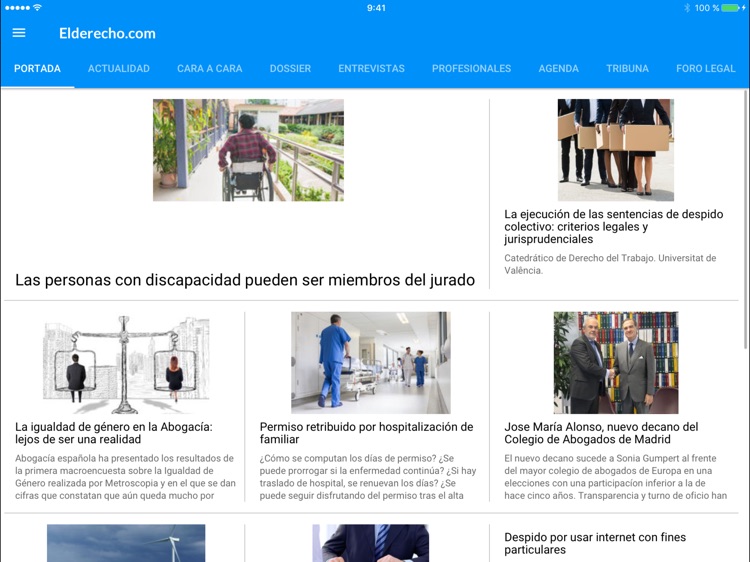The image size is (750, 562).
Task: Open article about Jose María Alonso decano
Action: point(601,433)
